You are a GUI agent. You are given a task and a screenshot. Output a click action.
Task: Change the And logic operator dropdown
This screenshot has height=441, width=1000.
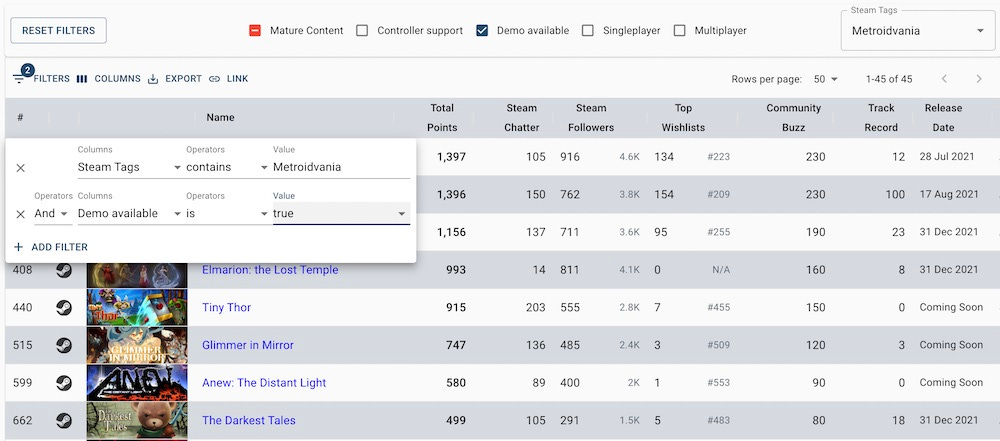[52, 213]
